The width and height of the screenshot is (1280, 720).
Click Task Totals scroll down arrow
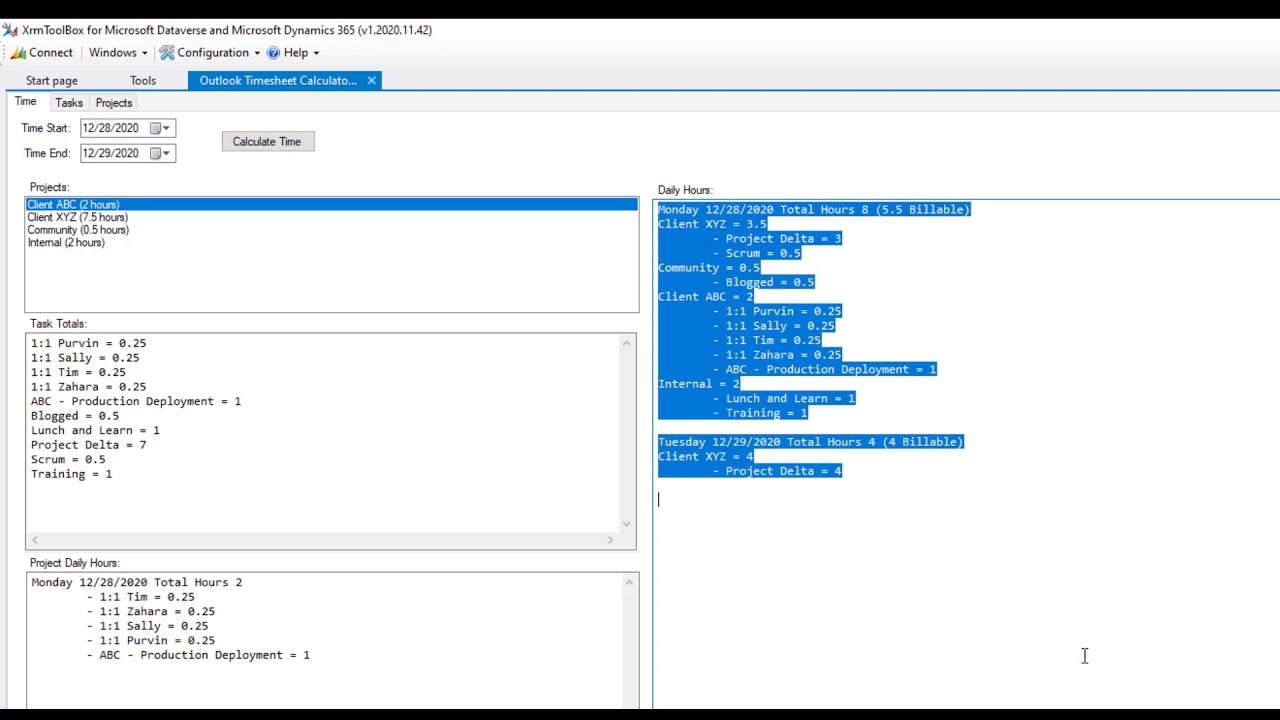tap(627, 523)
